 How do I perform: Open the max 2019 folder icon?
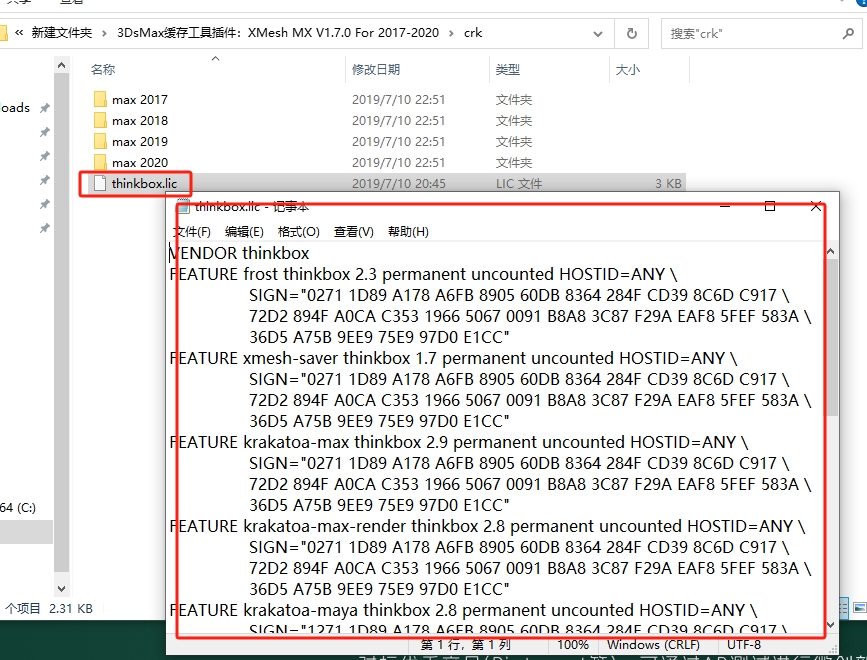tap(100, 142)
